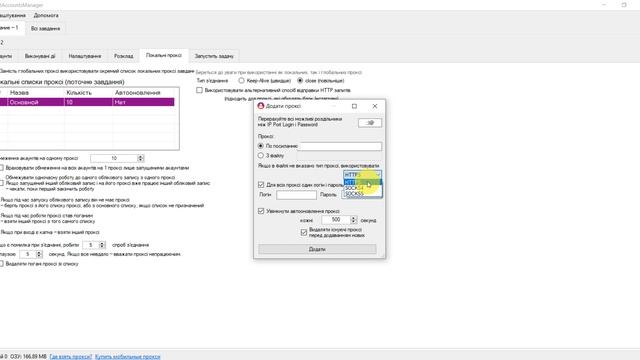Click the proxy link URL input field
This screenshot has height=360, width=640.
pyautogui.click(x=340, y=146)
